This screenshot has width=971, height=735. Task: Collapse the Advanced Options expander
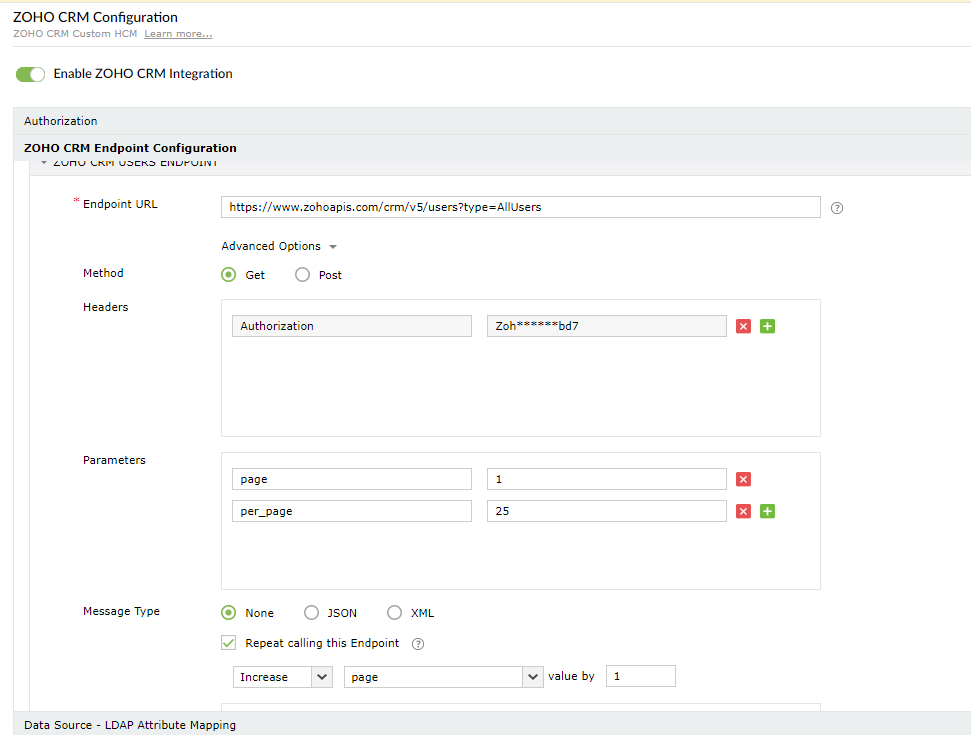pyautogui.click(x=279, y=246)
